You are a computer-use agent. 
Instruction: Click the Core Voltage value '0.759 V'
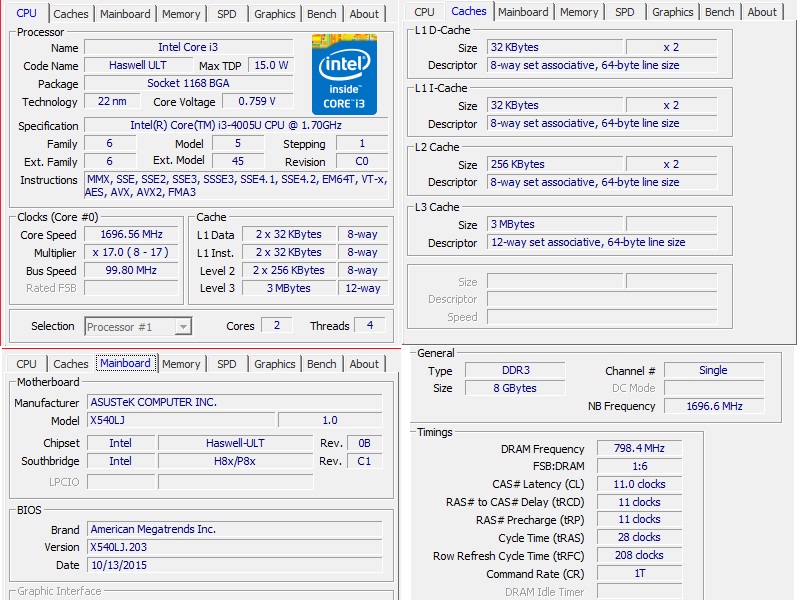pos(258,102)
